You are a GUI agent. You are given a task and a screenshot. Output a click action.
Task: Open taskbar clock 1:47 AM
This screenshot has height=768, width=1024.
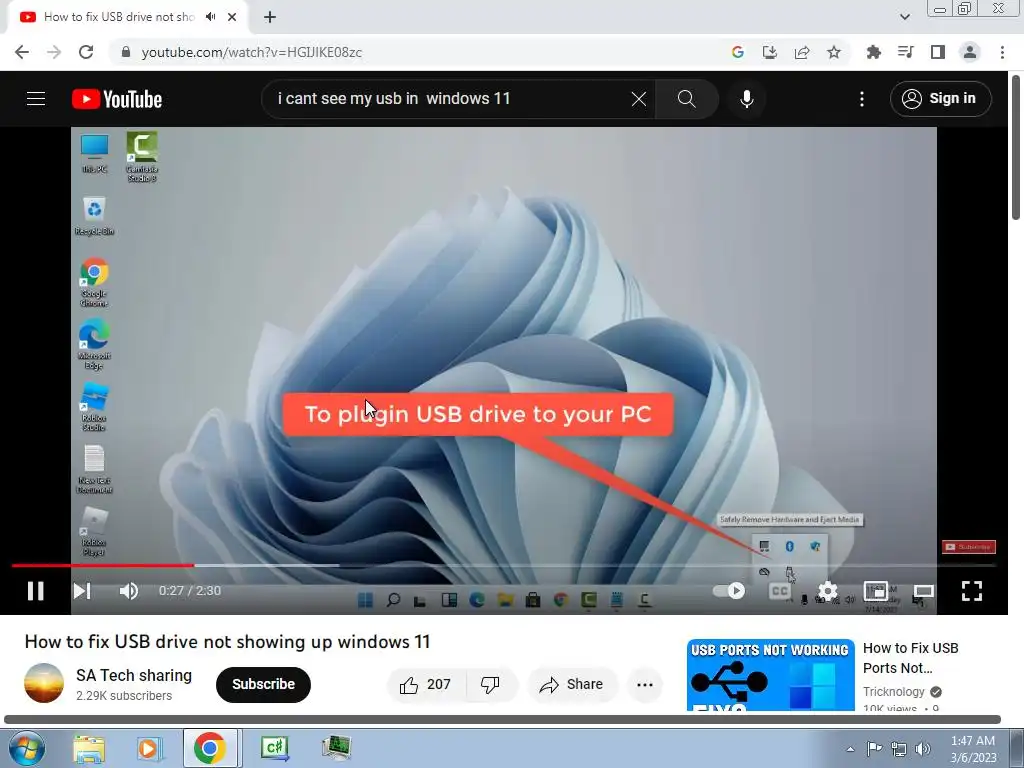(x=973, y=748)
